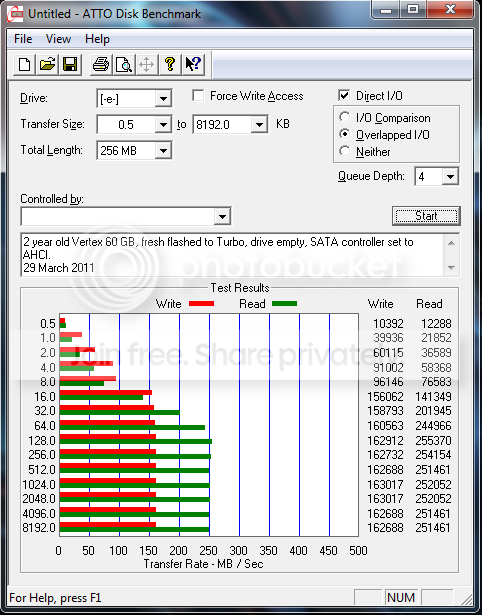Click the Save floppy disk icon
This screenshot has width=482, height=615.
pos(70,64)
